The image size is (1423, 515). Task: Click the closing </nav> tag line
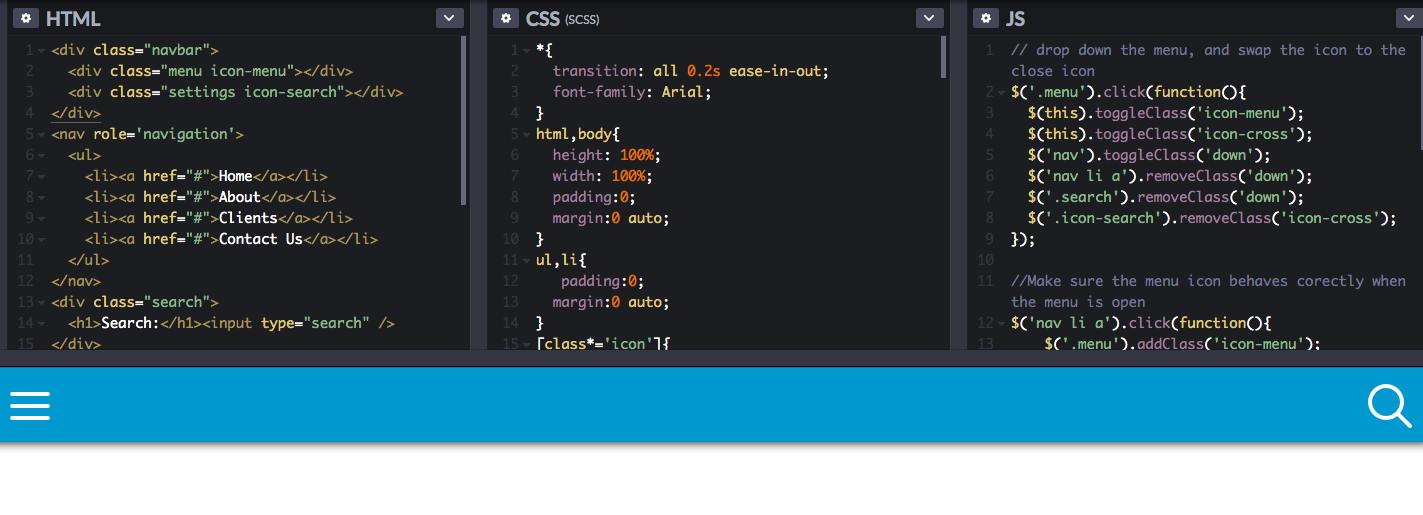76,281
